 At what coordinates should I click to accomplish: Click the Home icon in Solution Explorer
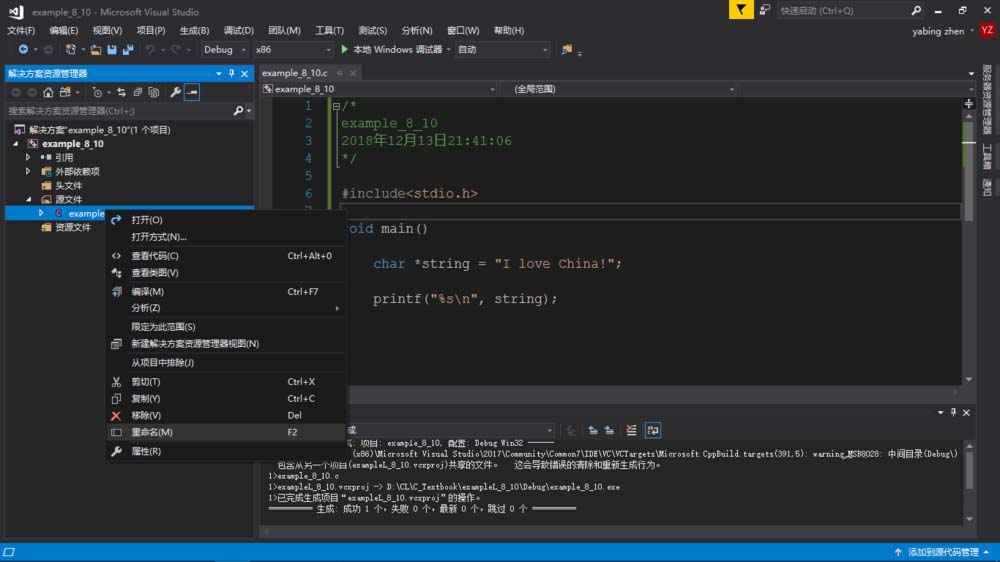(x=48, y=92)
